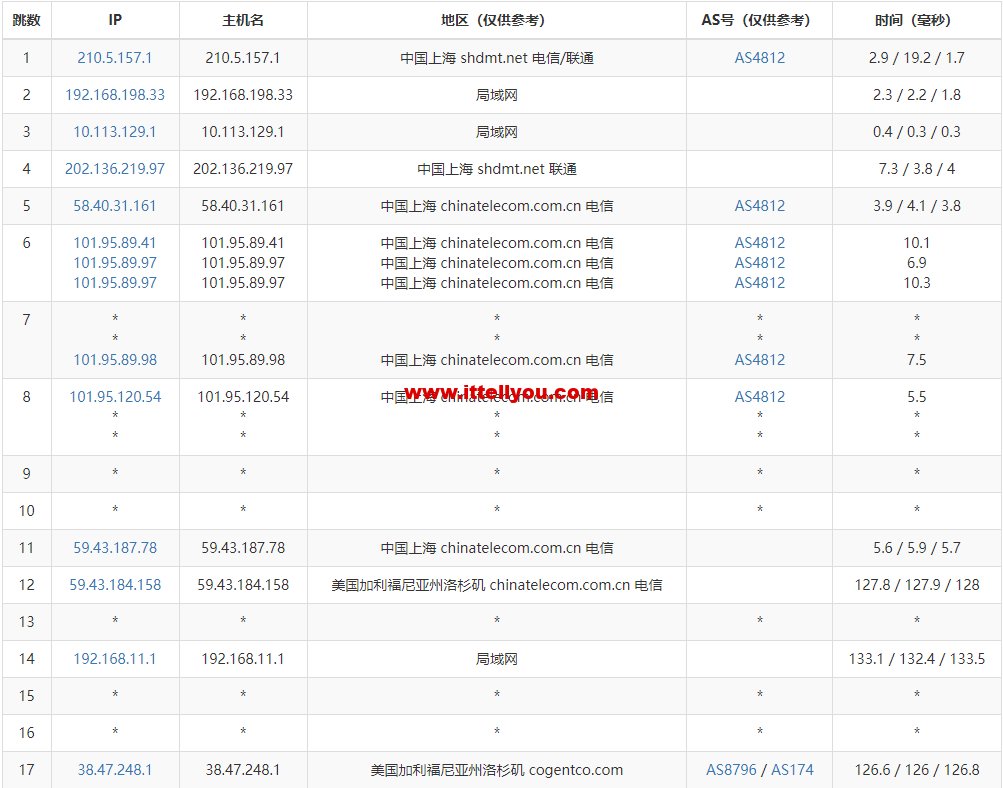
Task: Click AS4812 link on the 101.95.120.54 line
Action: pyautogui.click(x=759, y=397)
